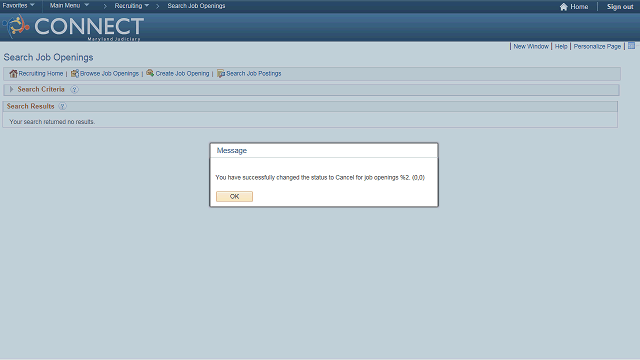The height and width of the screenshot is (360, 640).
Task: Open Create Job Opening link
Action: pyautogui.click(x=182, y=73)
